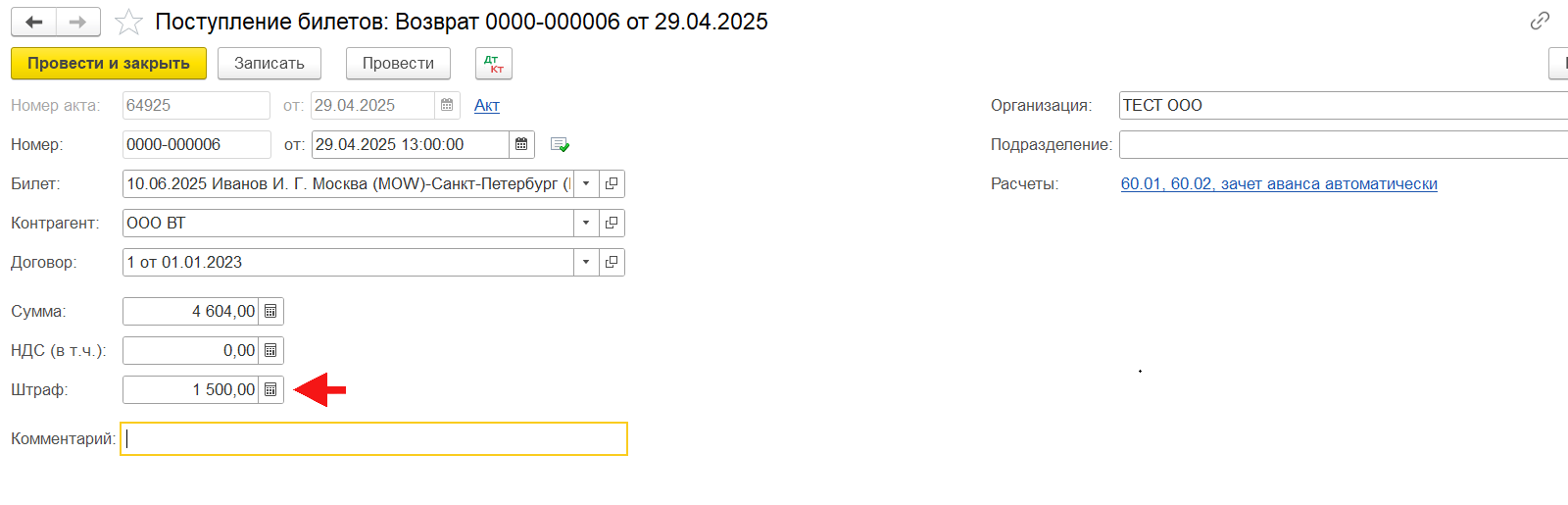Click the forward navigation arrow
1568x505 pixels.
(78, 22)
